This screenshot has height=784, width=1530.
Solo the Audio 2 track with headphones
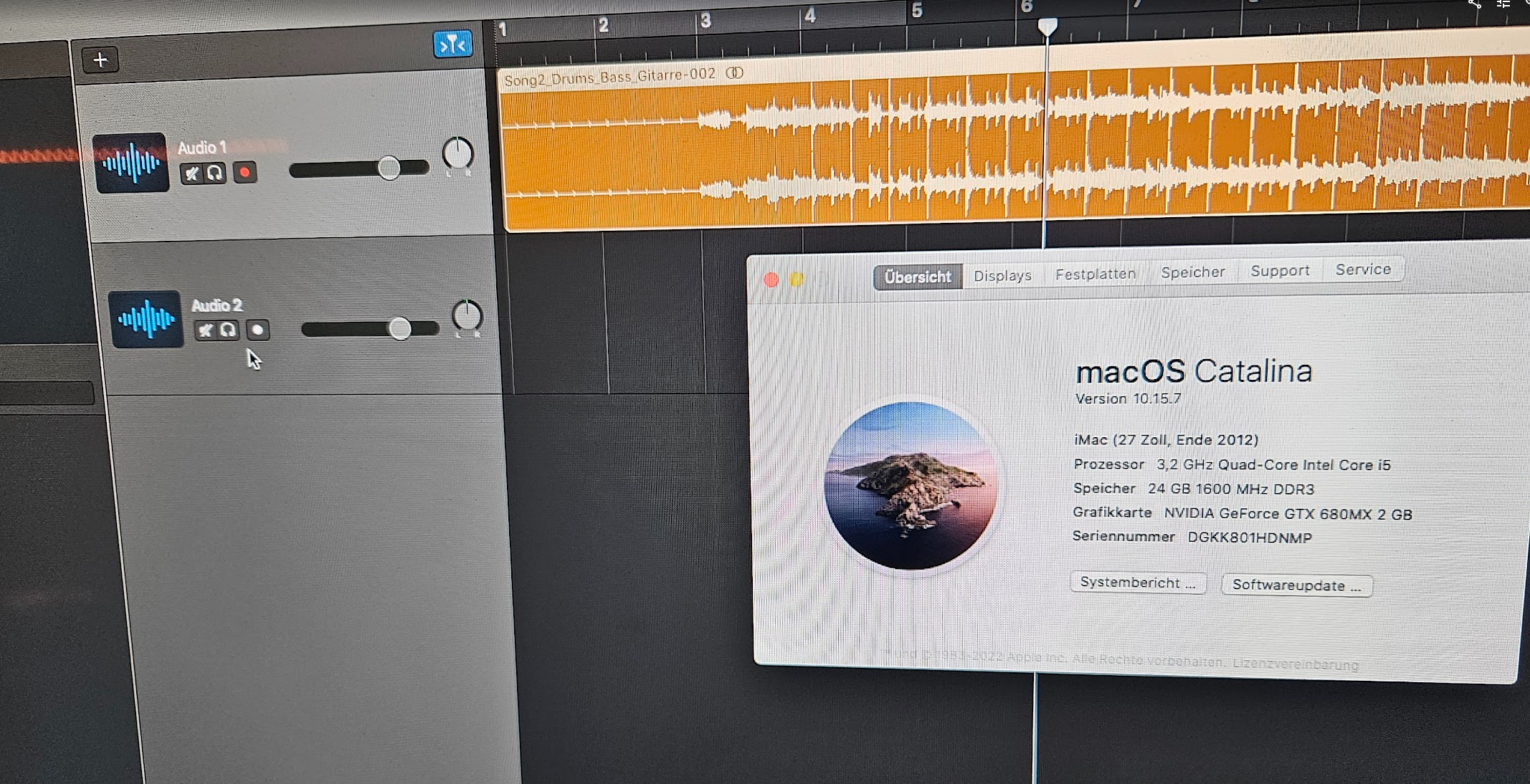click(228, 330)
